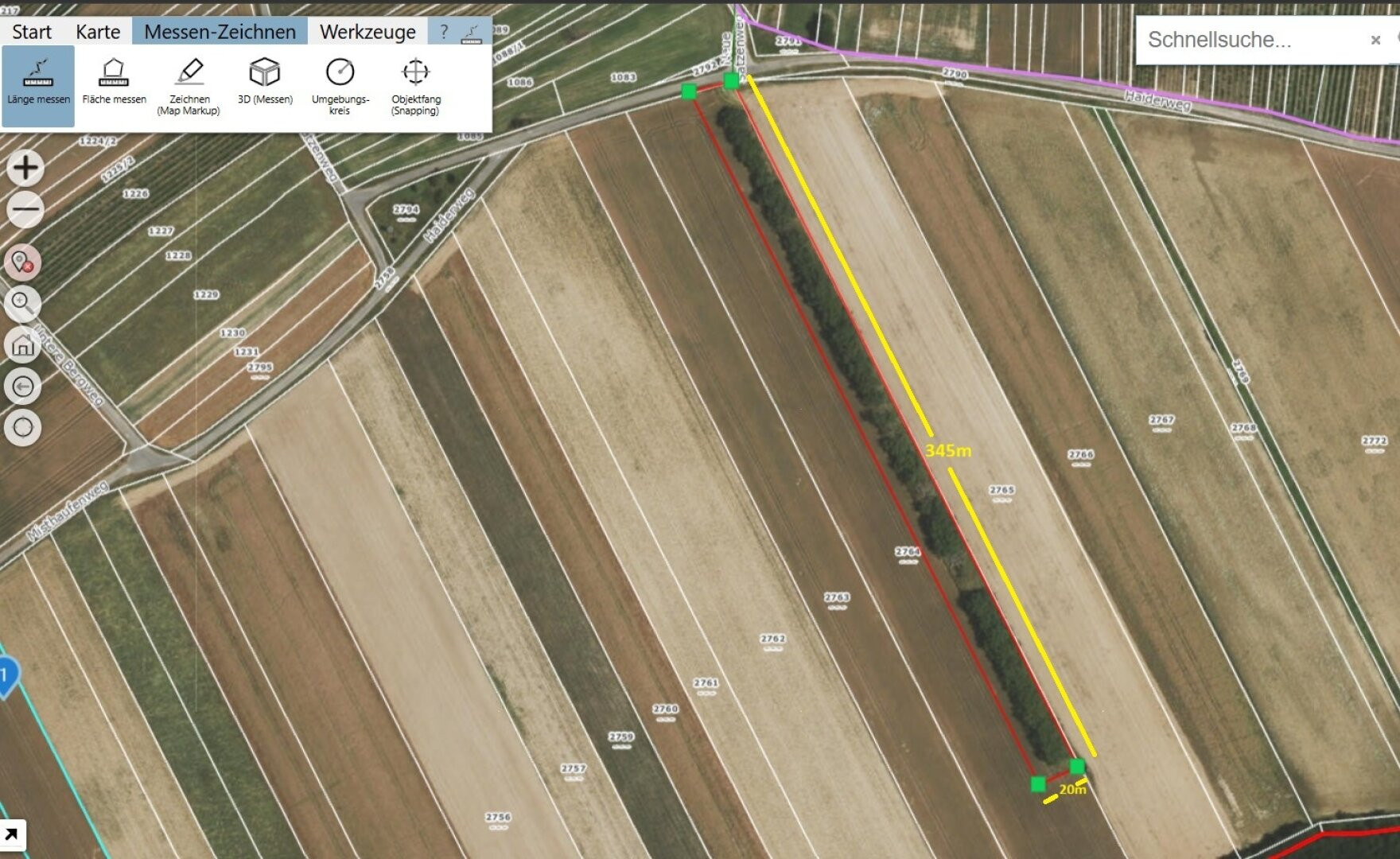Screen dimensions: 1400x859
Task: Go to the home map extent
Action: coord(22,344)
